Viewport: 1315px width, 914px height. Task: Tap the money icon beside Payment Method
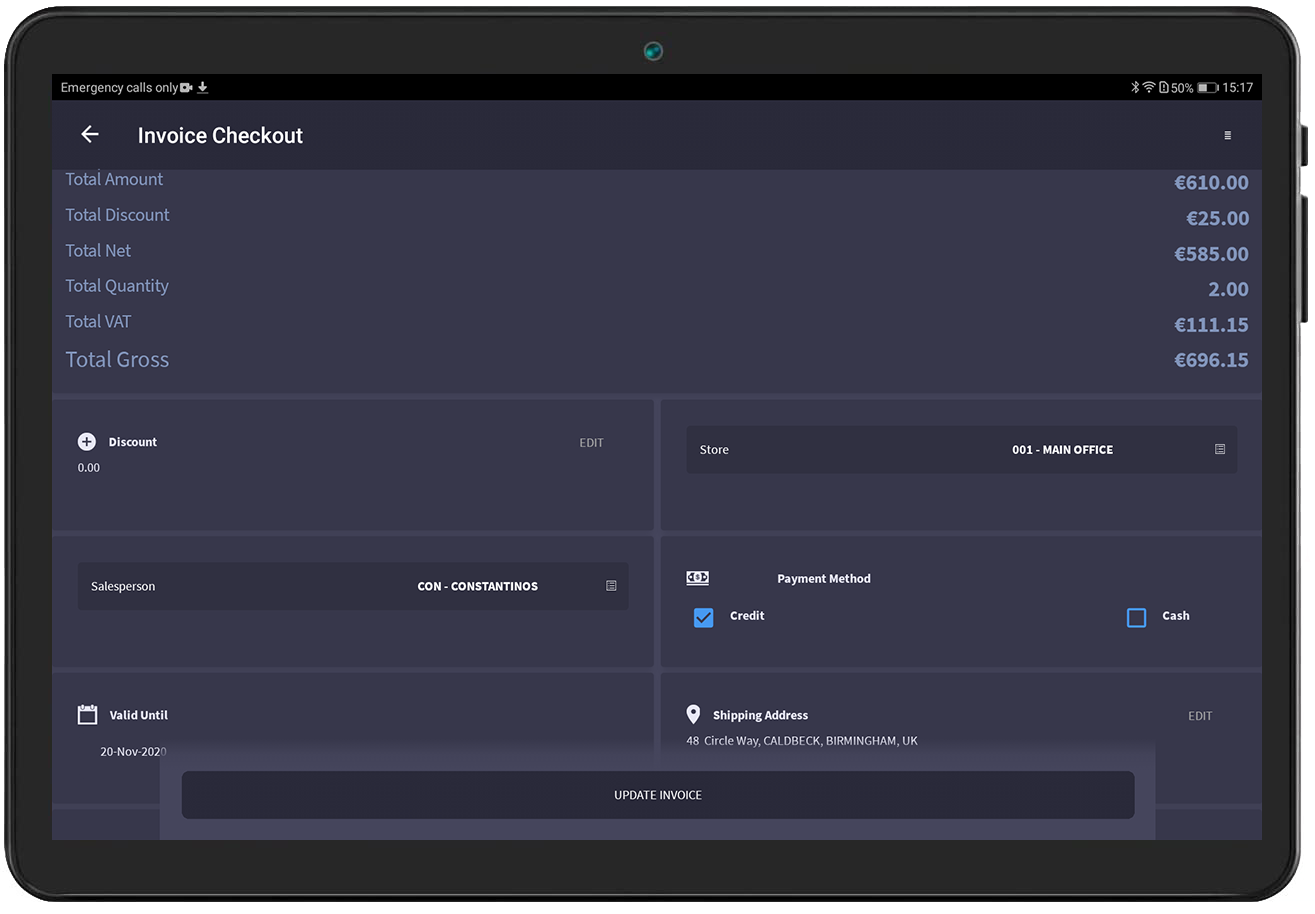point(697,578)
